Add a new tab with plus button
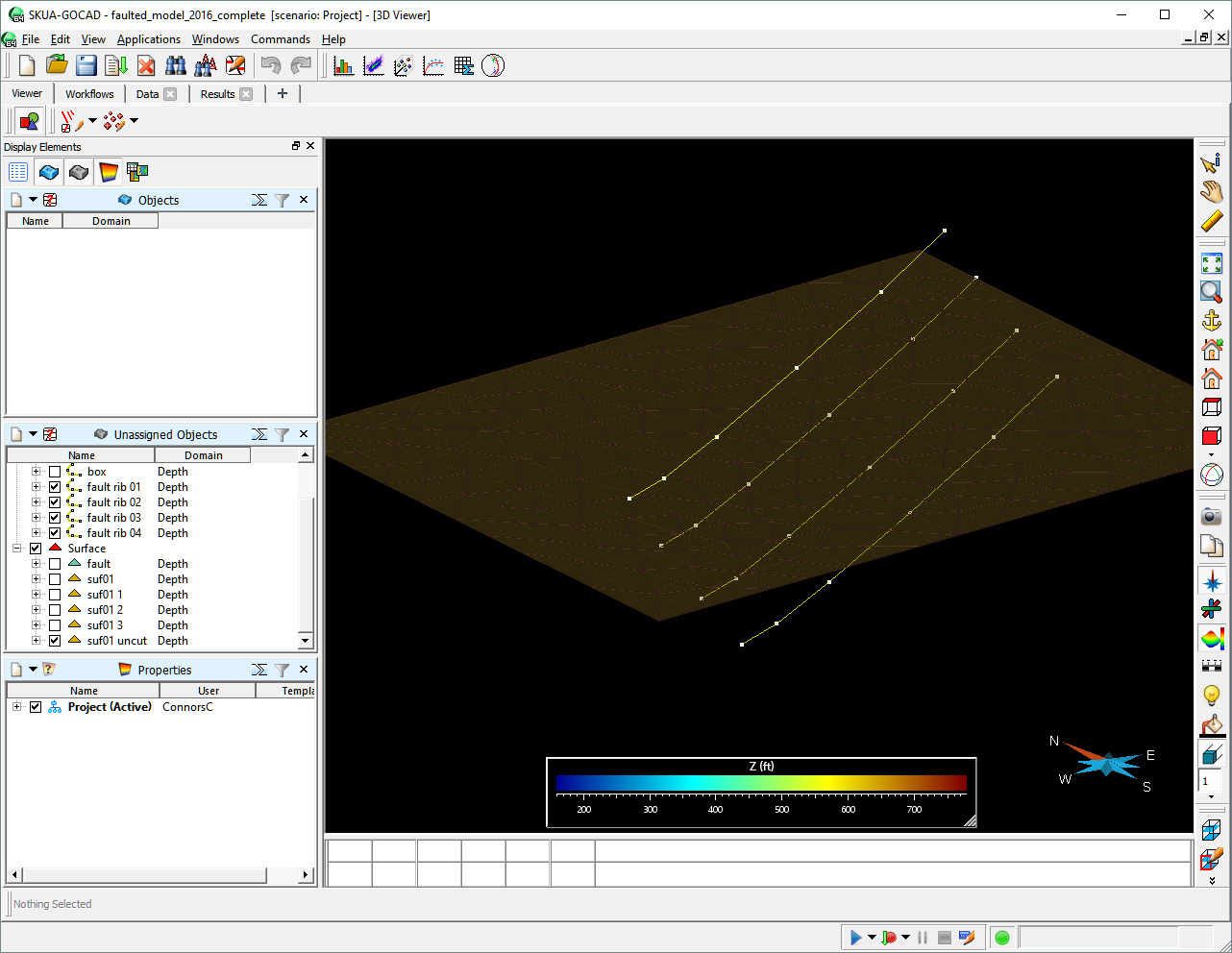 tap(283, 93)
